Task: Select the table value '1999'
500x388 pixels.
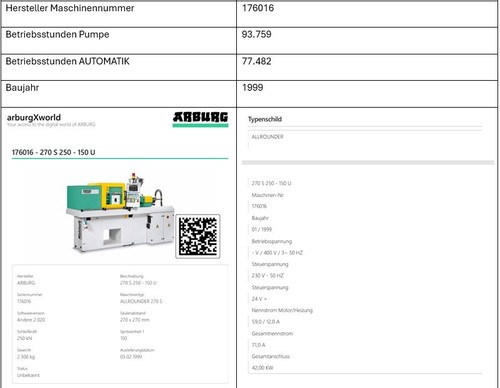Action: pos(253,88)
